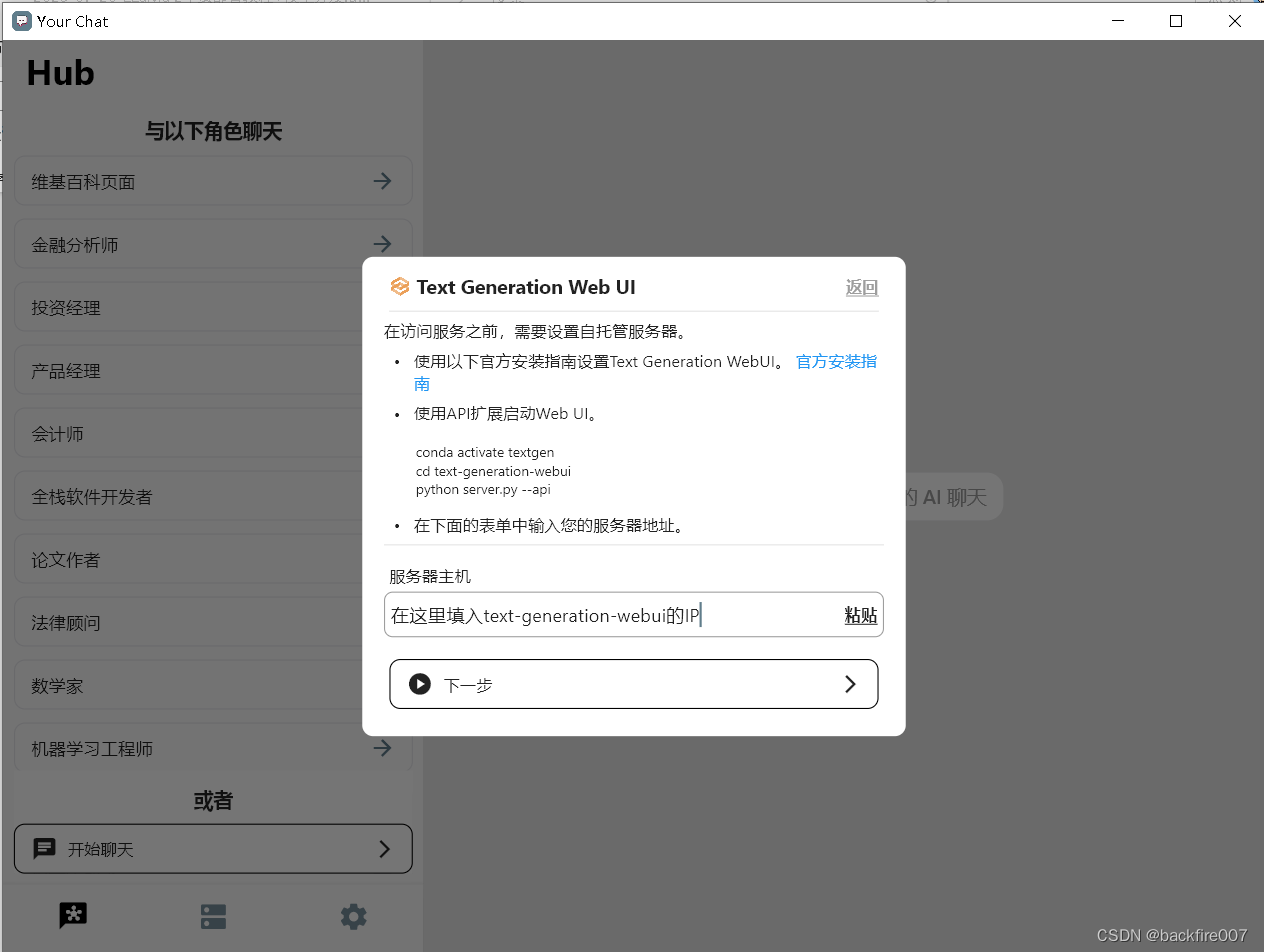Open the server list icon in bottom bar
Screen dimensions: 1264x952
[x=213, y=916]
